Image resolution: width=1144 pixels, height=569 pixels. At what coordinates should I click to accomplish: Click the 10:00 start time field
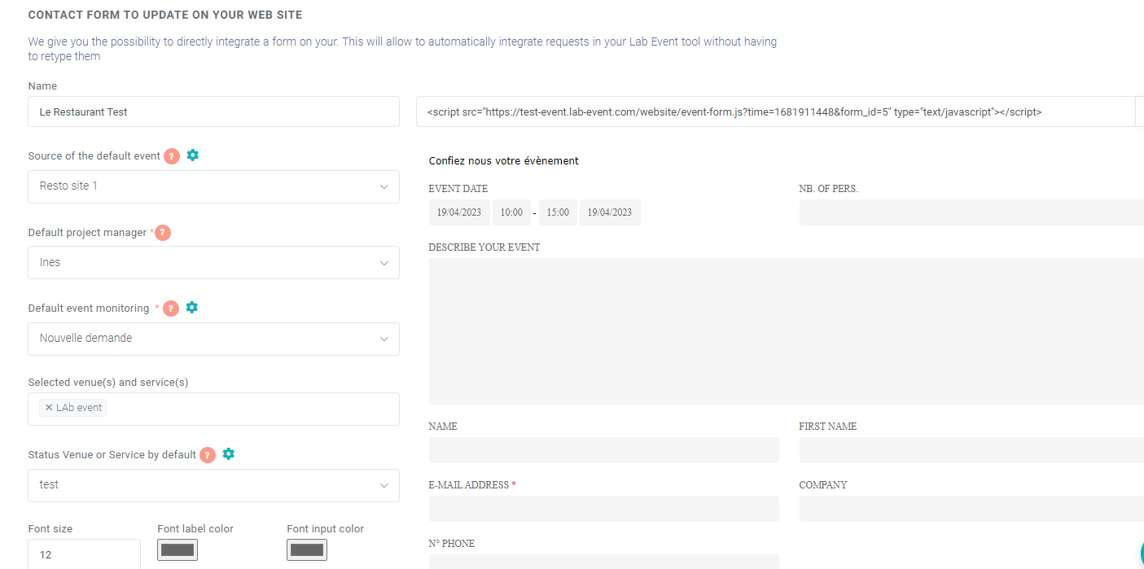point(511,213)
